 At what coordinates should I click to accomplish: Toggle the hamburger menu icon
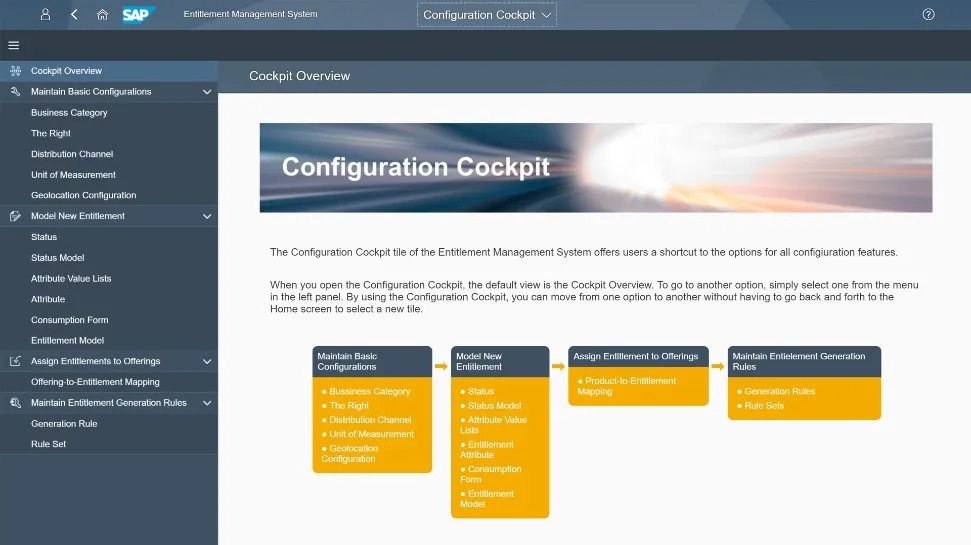14,45
